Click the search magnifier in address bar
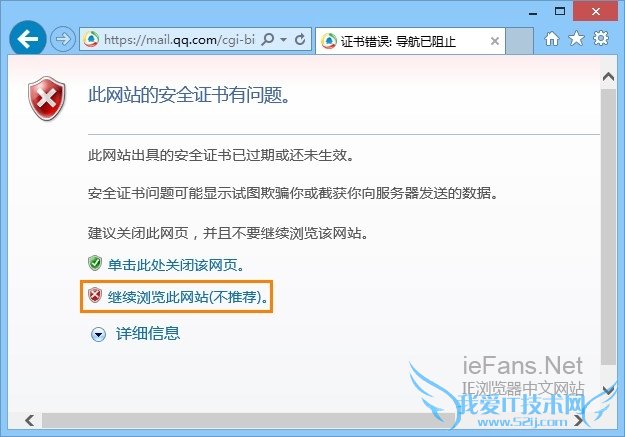 [268, 39]
